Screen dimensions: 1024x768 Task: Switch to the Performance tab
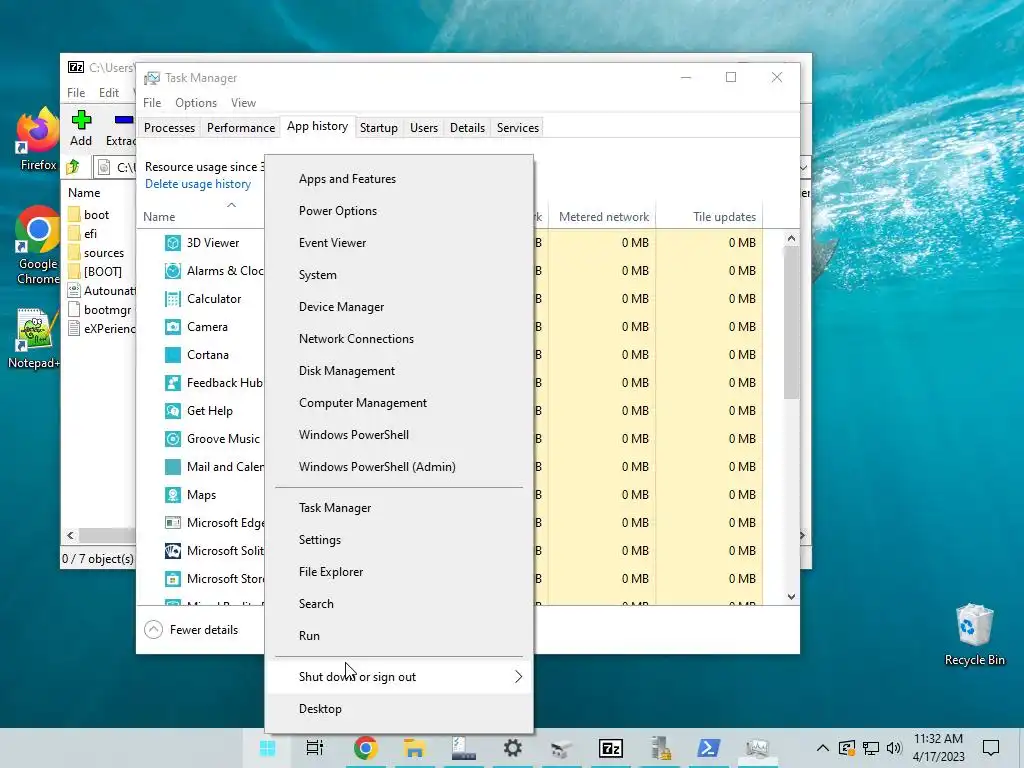click(241, 128)
